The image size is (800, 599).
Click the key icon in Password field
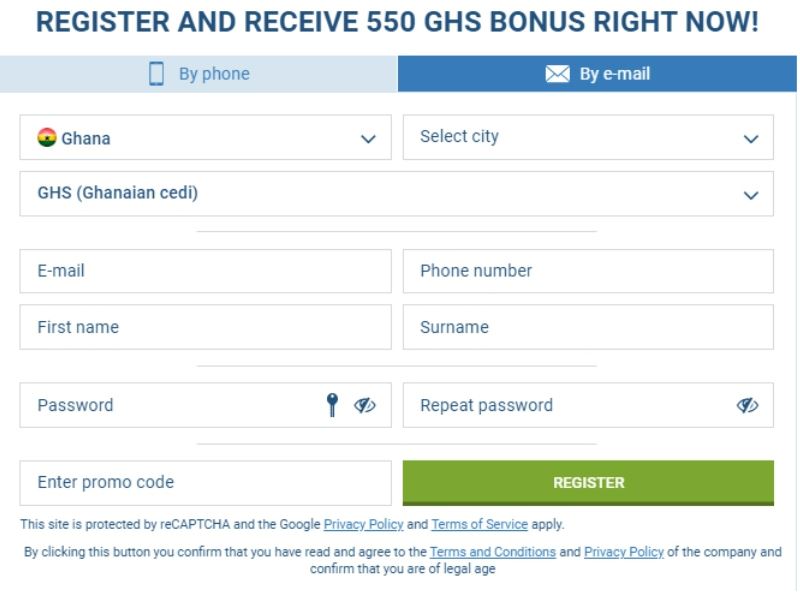coord(333,404)
